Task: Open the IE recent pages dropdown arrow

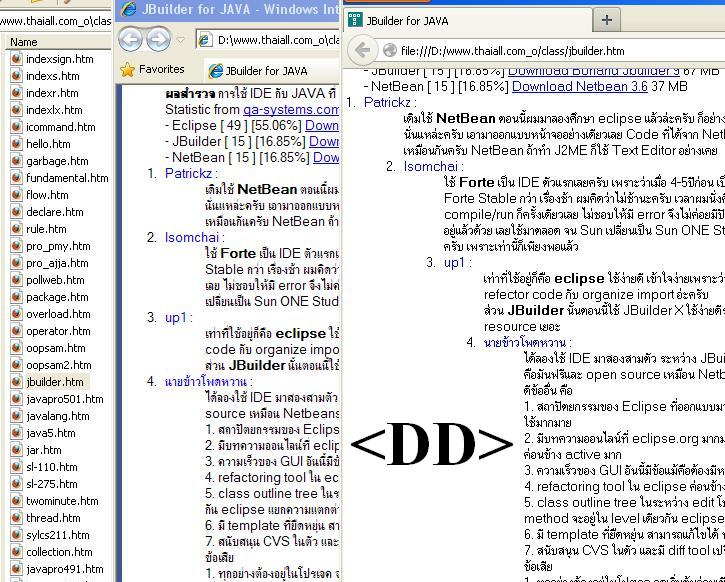Action: pyautogui.click(x=181, y=40)
